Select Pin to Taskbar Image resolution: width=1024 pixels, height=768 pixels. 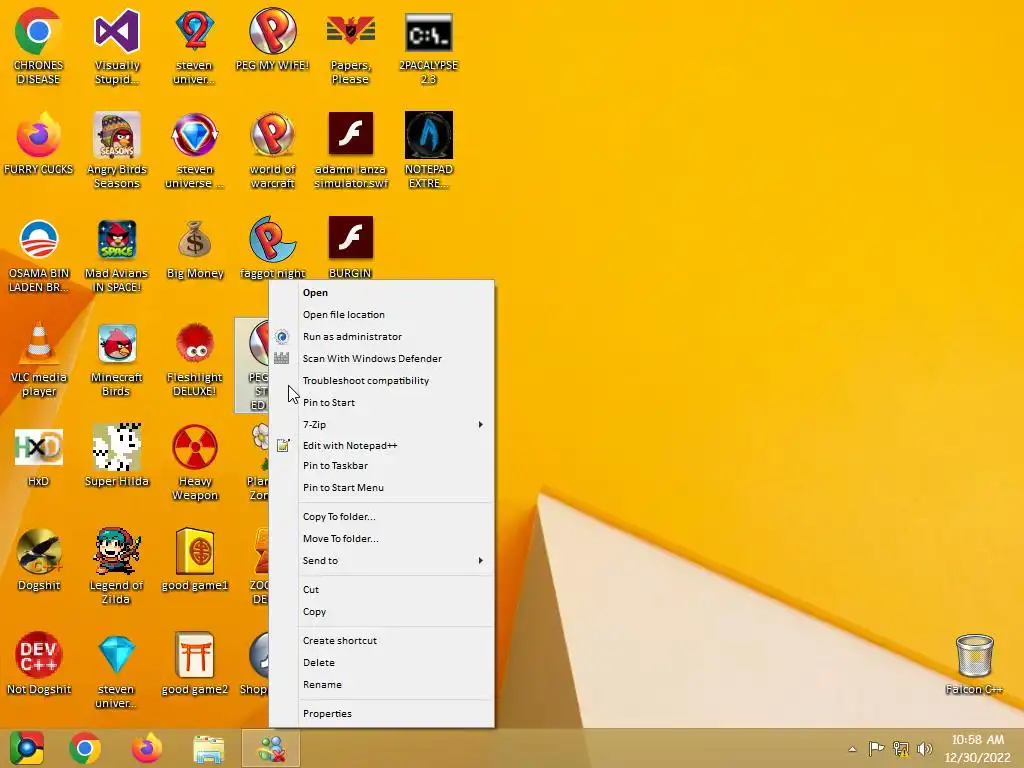(x=382, y=466)
